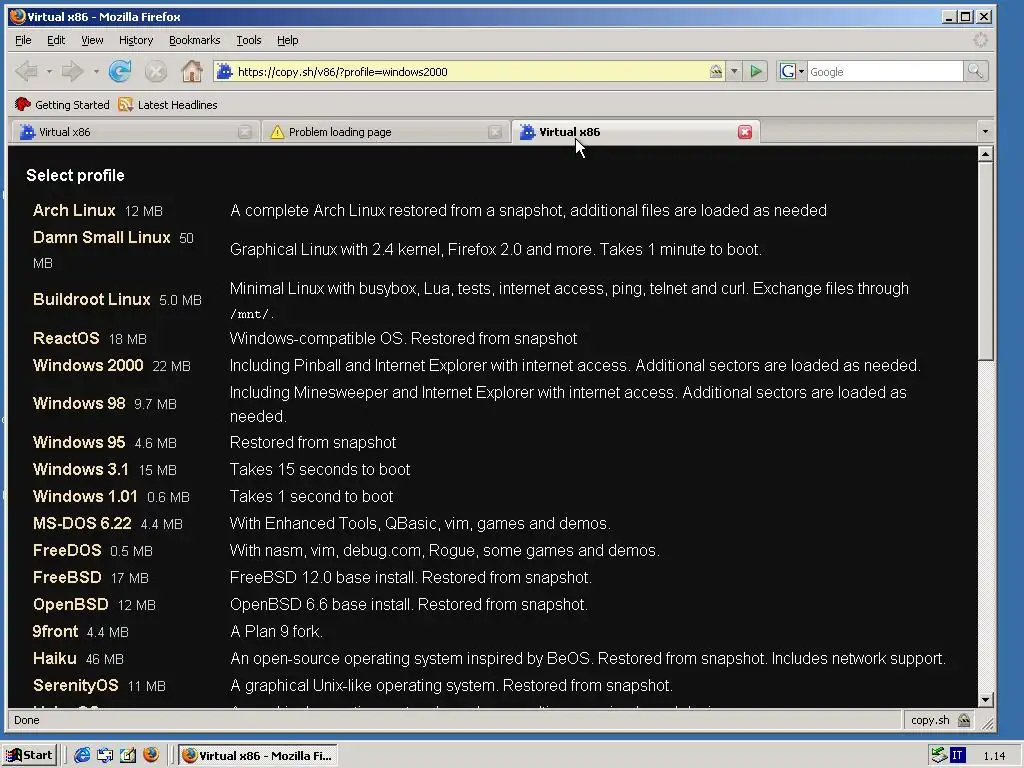Select the FreeBSD profile
The width and height of the screenshot is (1024, 768).
click(67, 577)
